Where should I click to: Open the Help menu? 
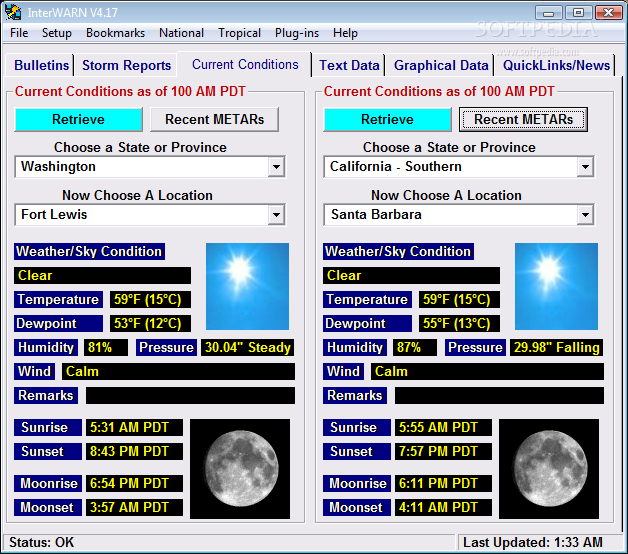(345, 33)
